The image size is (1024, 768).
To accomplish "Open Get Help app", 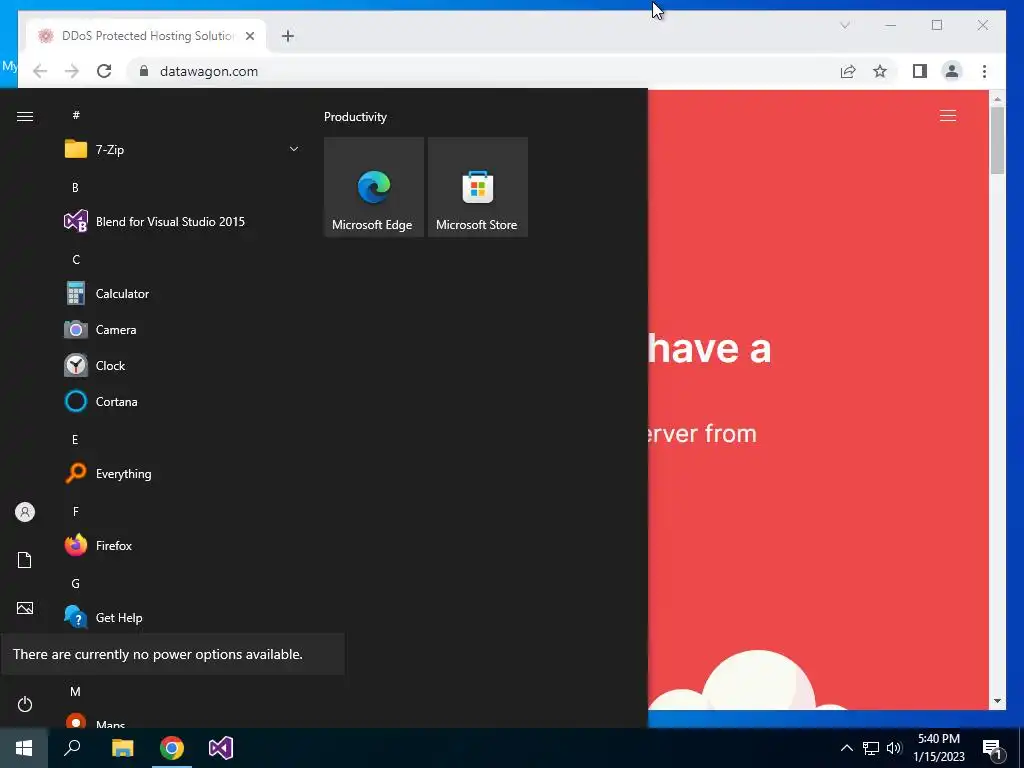I will (x=182, y=617).
